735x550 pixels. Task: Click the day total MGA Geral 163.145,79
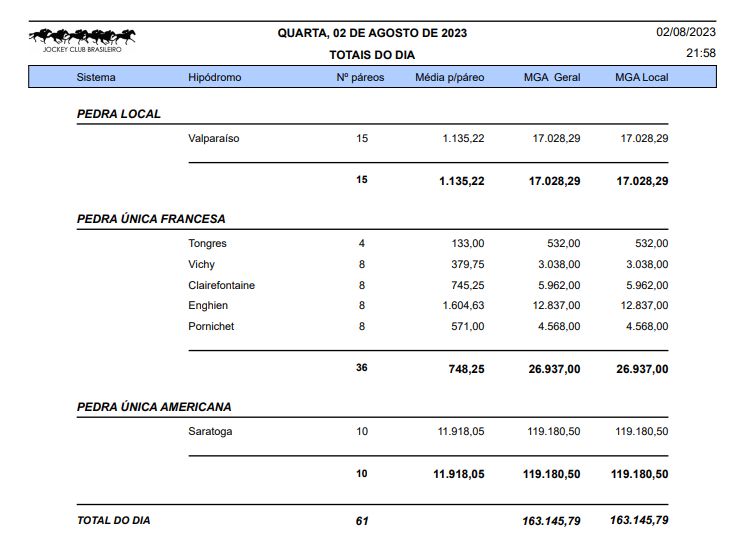pyautogui.click(x=551, y=521)
